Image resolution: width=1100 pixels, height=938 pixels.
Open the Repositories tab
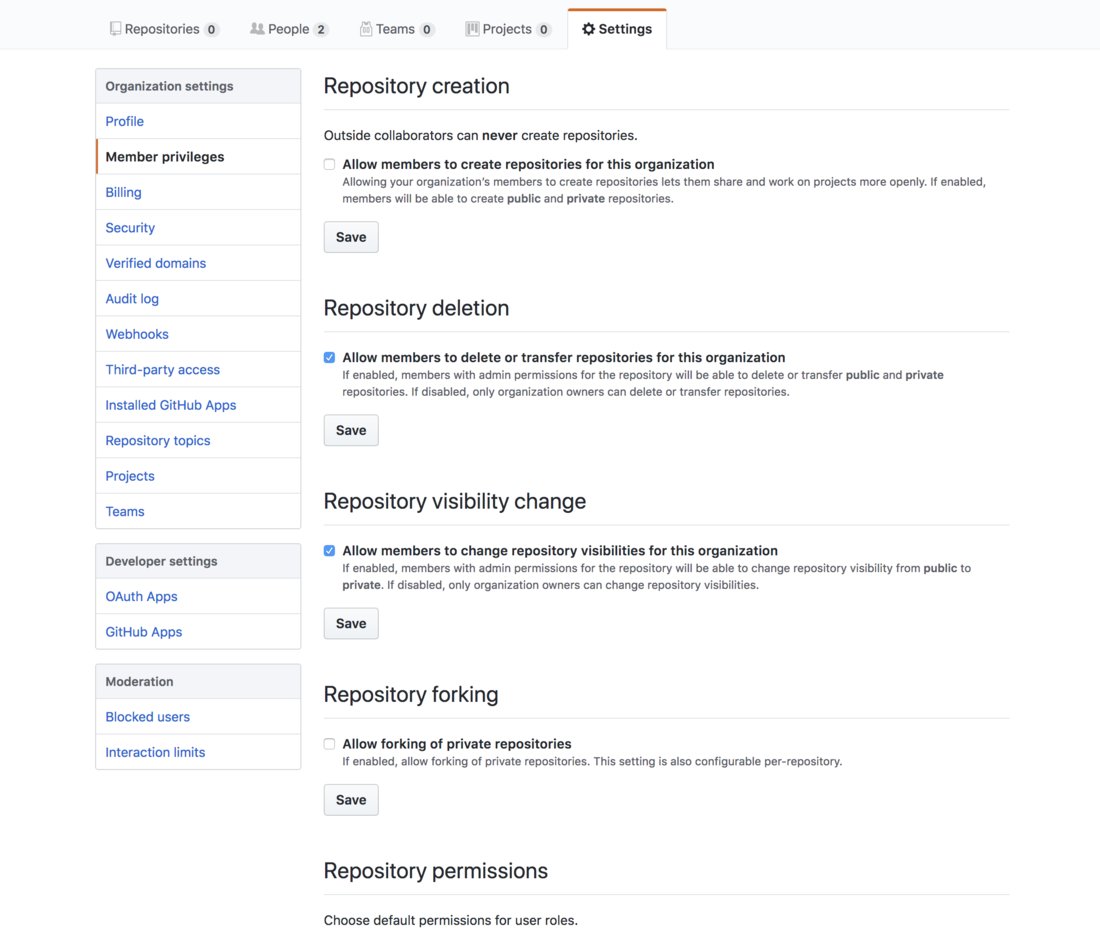pos(164,29)
